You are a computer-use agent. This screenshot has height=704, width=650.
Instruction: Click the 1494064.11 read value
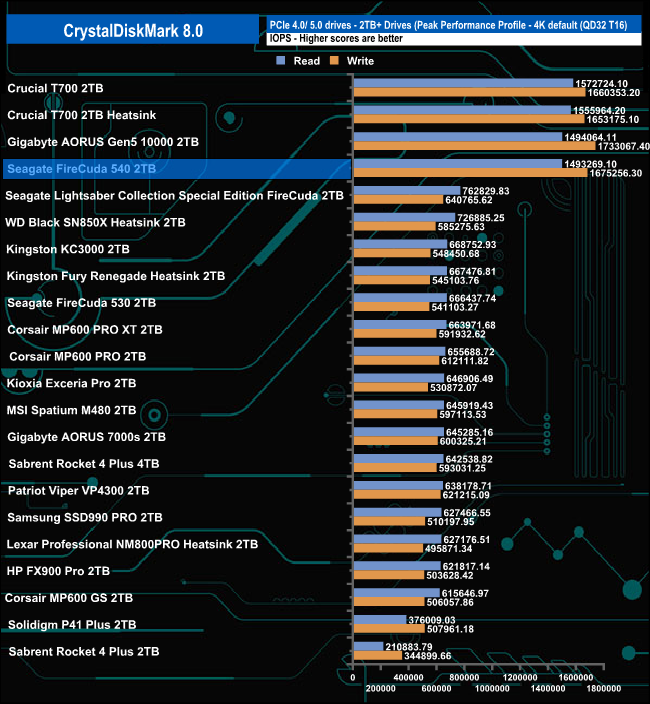[x=590, y=137]
